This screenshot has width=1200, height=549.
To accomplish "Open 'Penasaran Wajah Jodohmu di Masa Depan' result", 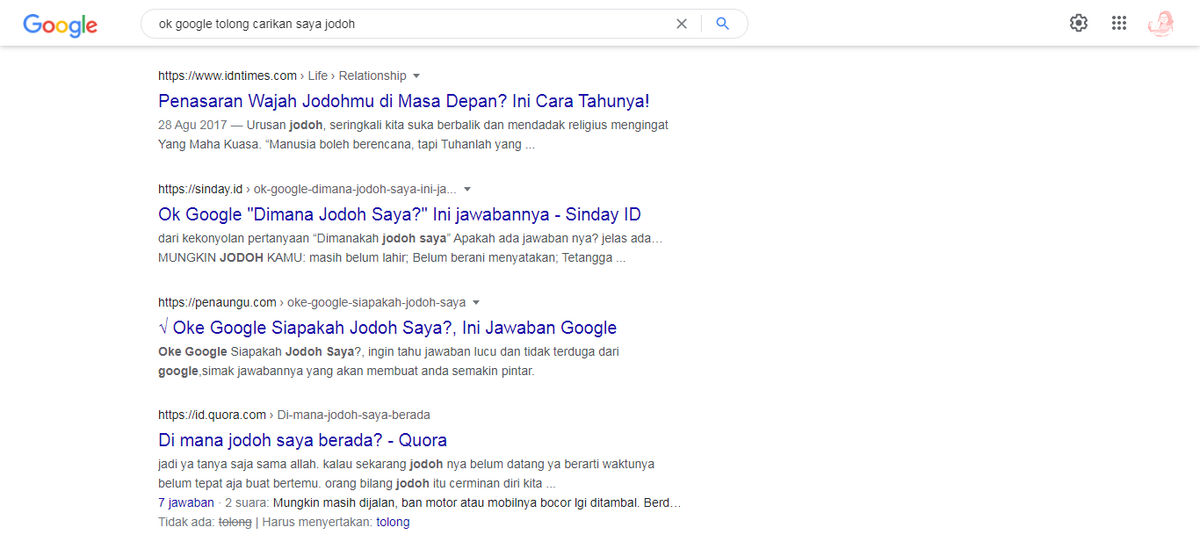I will 404,101.
